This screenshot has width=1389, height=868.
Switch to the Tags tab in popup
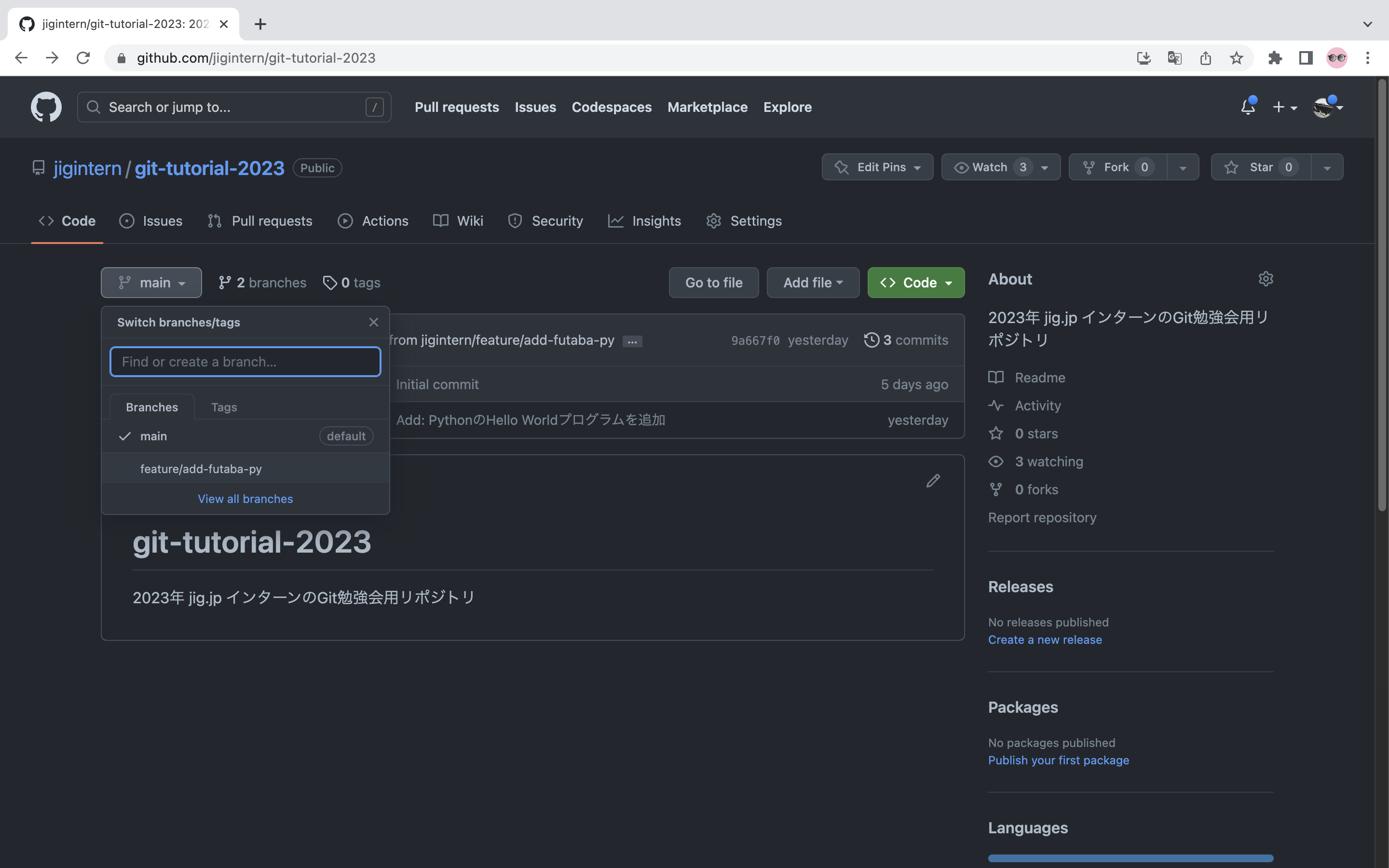click(224, 407)
